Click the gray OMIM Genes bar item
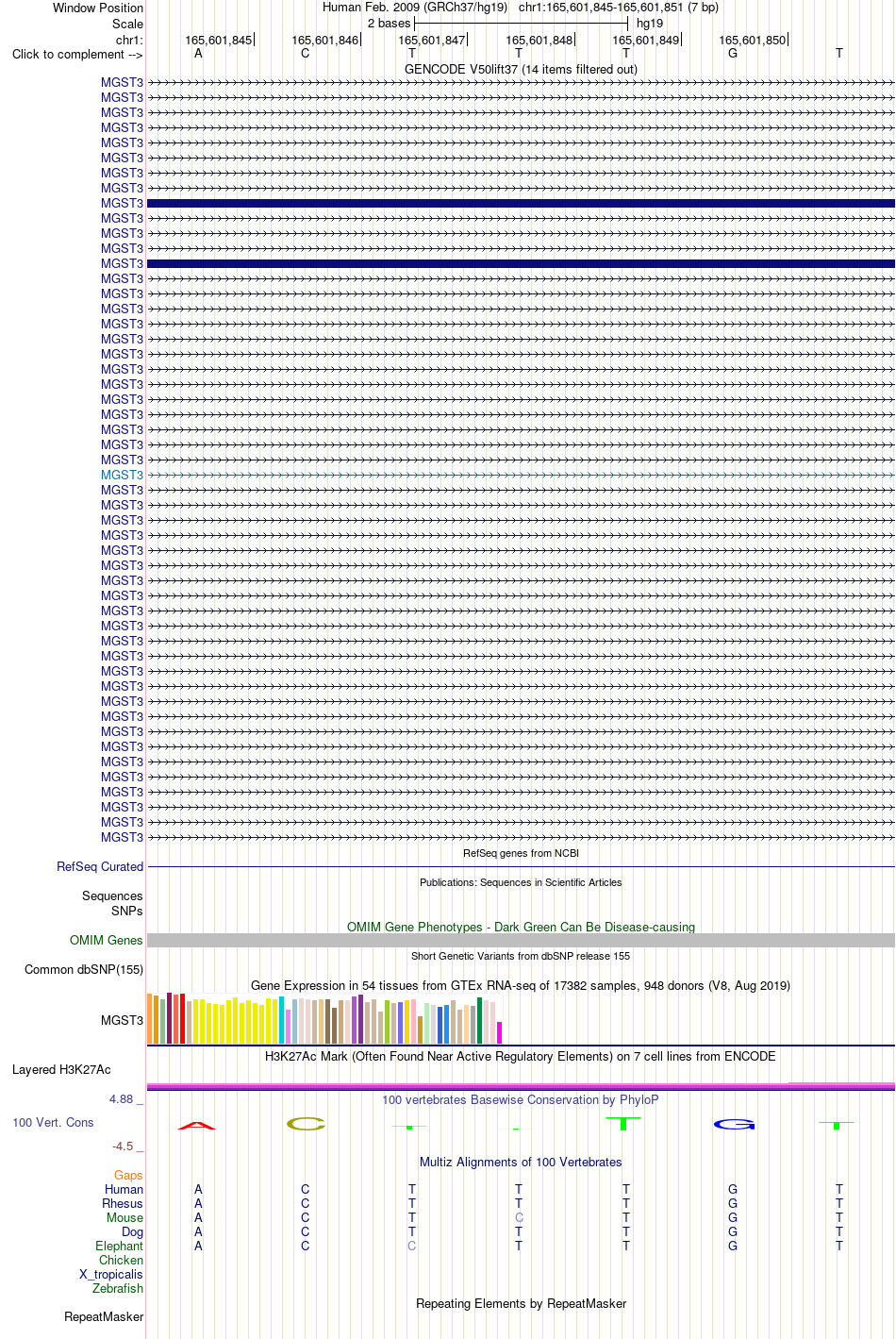This screenshot has width=896, height=1339. 521,940
